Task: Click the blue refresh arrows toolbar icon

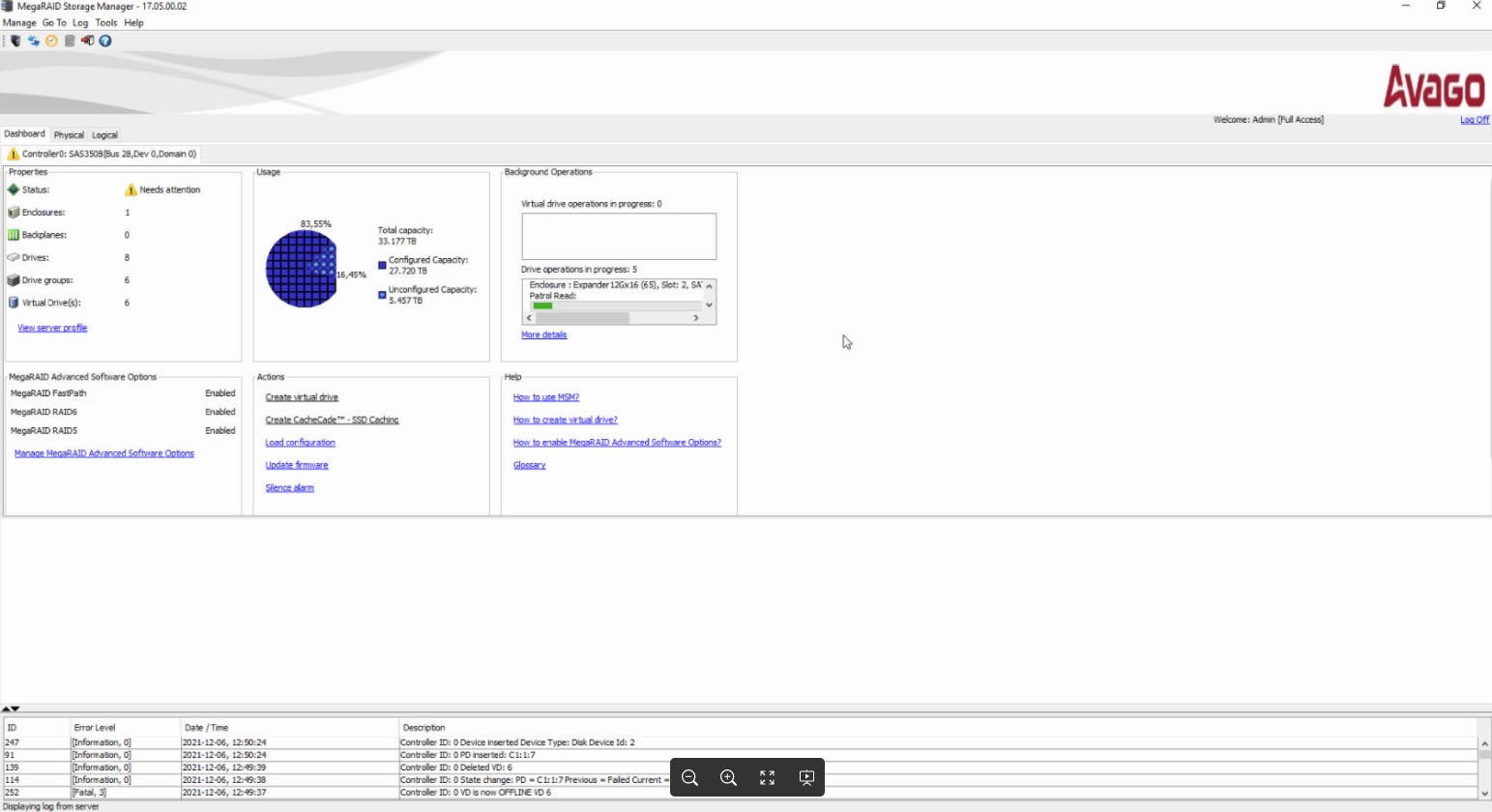Action: (34, 41)
